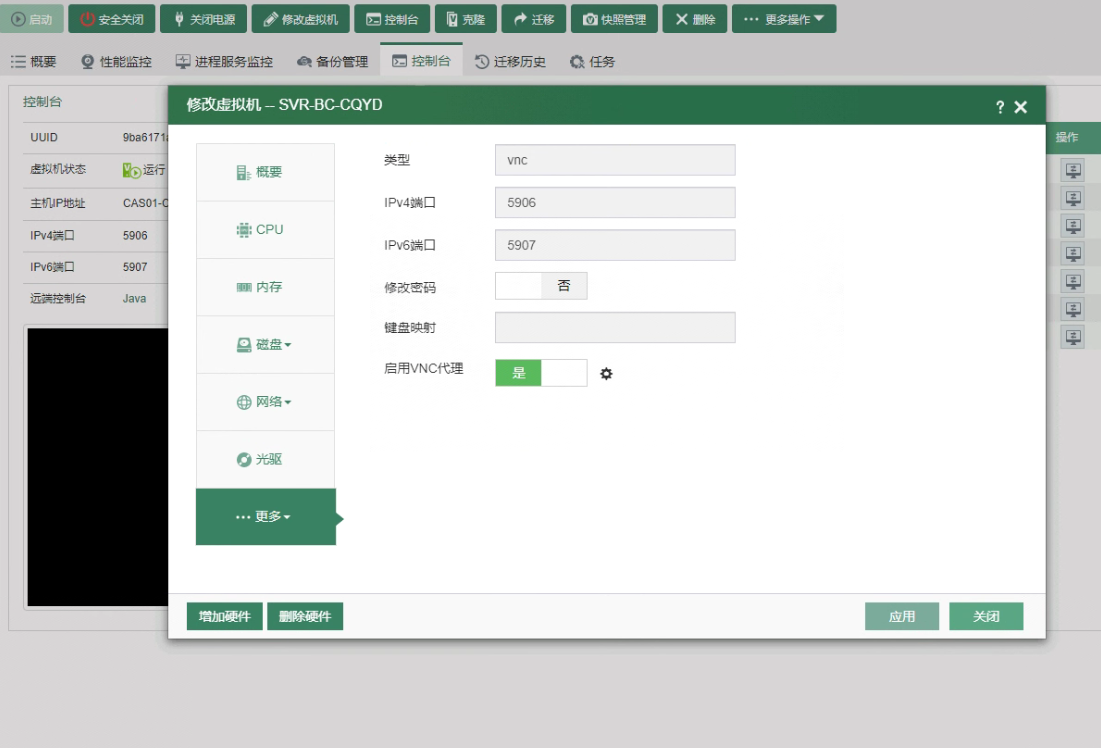Expand the 磁盘 disk dropdown
Screen dimensions: 1101x748
265,345
